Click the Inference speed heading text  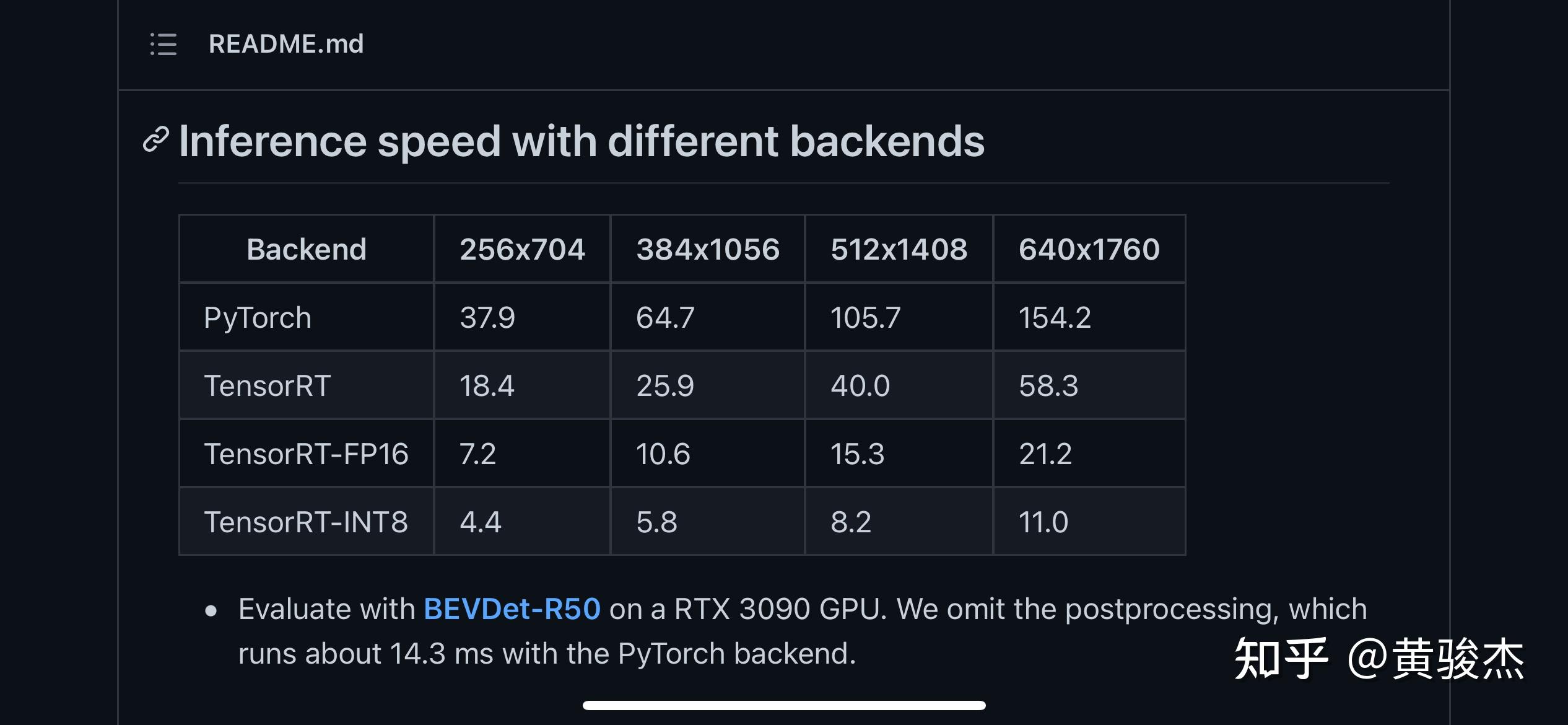581,141
